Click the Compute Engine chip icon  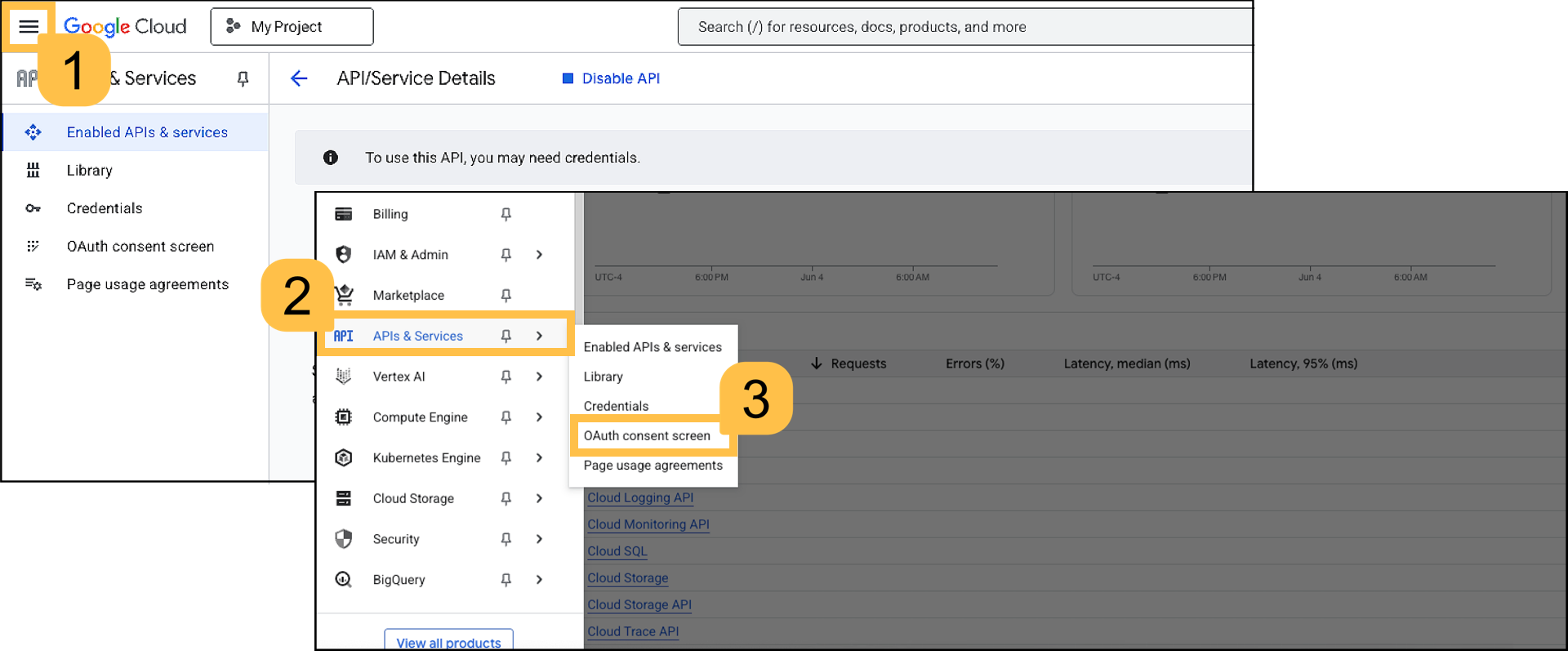(x=344, y=417)
